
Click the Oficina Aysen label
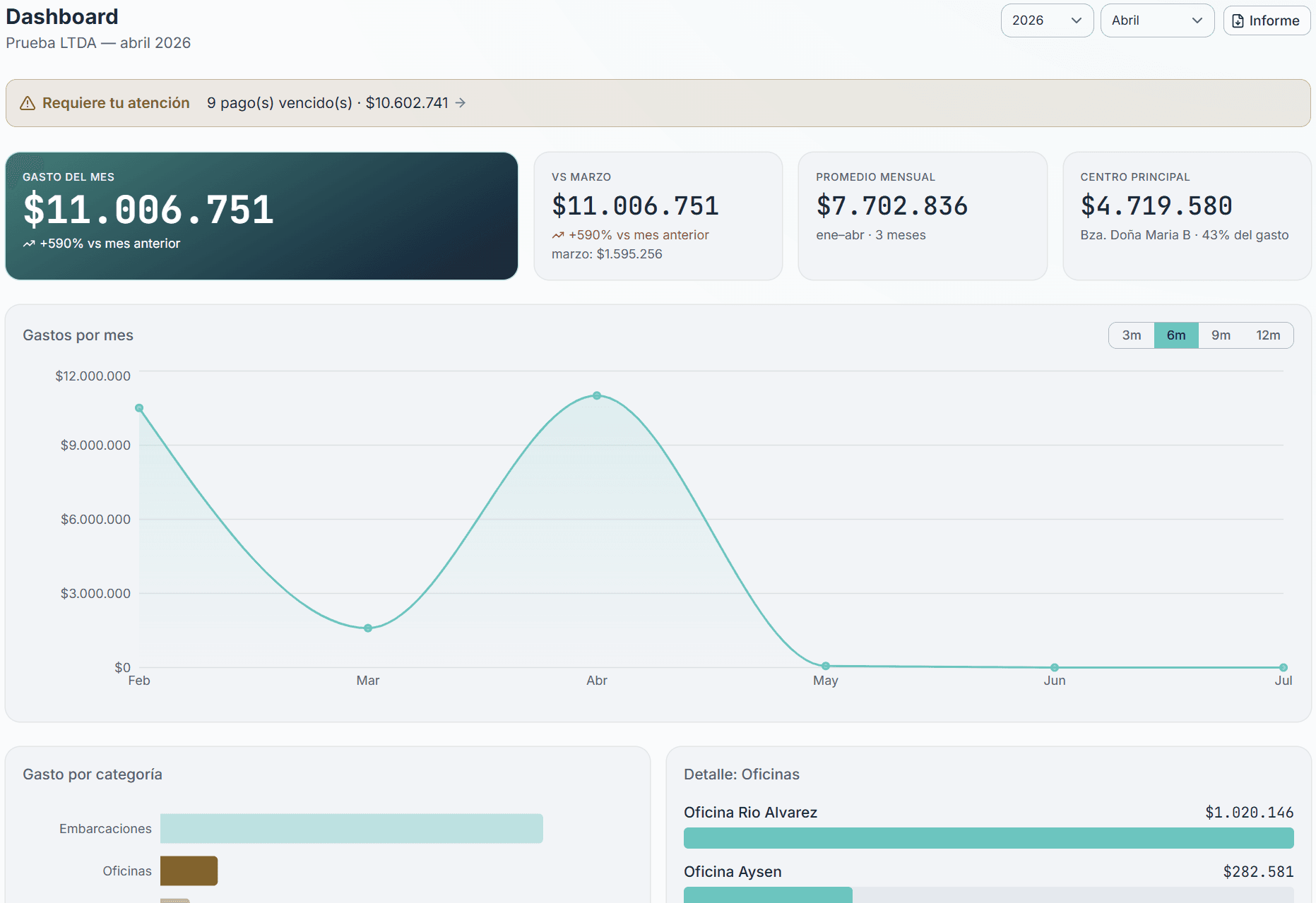point(733,872)
